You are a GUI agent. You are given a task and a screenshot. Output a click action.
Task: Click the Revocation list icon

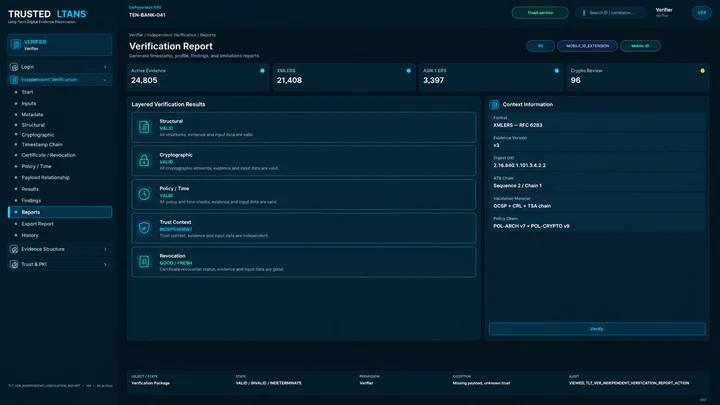point(144,262)
